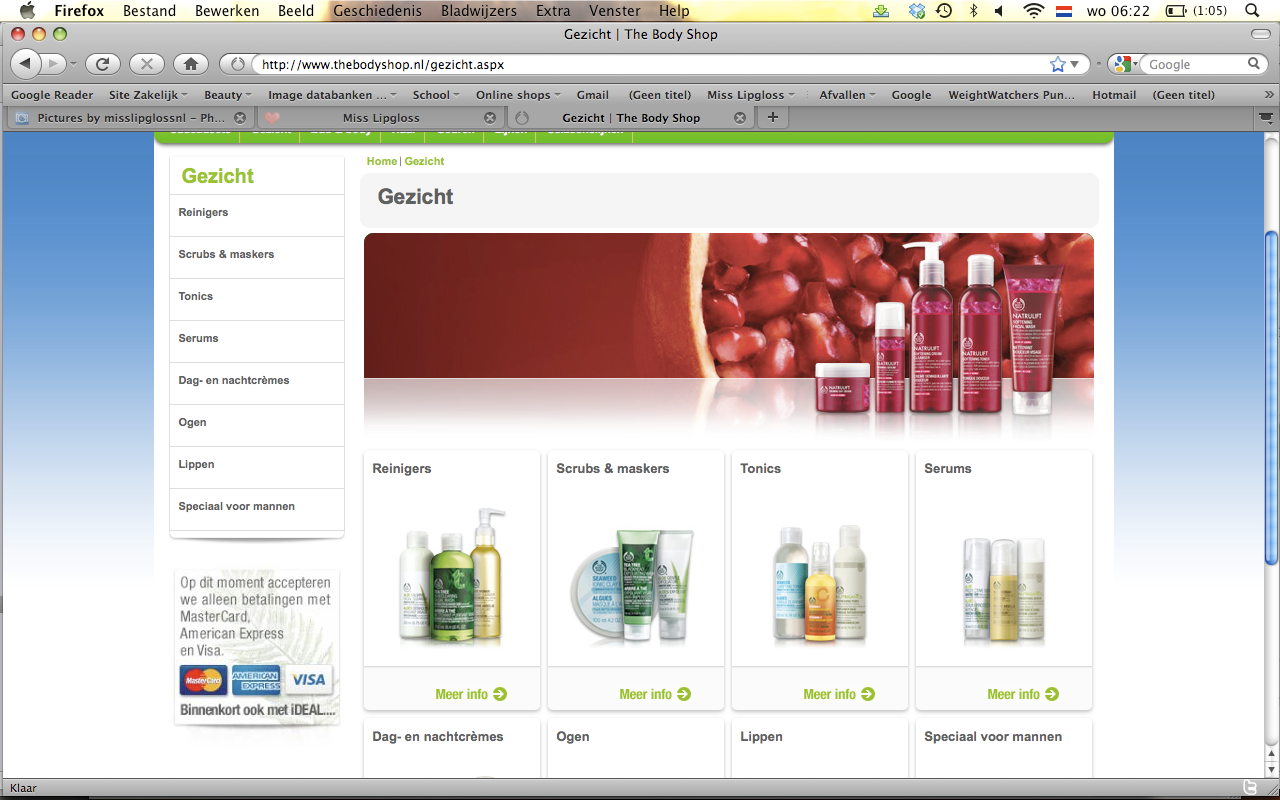The image size is (1280, 800).
Task: Click the Dutch flag input menu icon
Action: [1064, 11]
